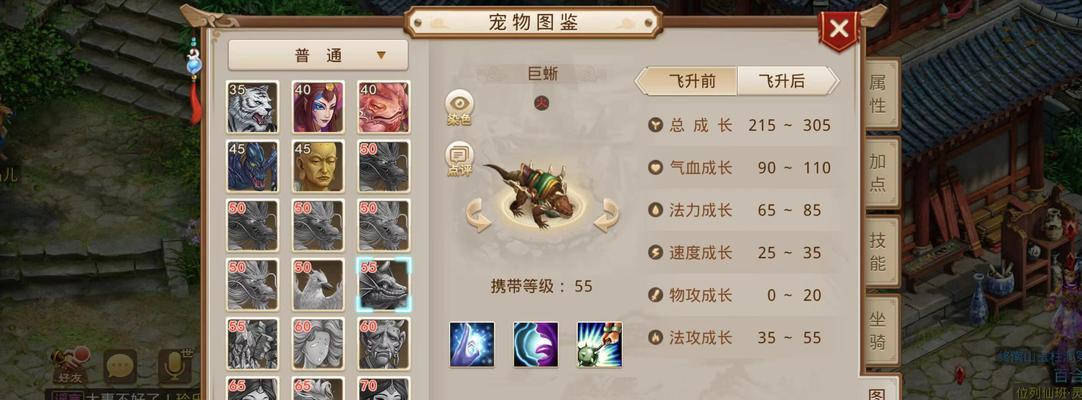Select the level 45 blue beast pet
Screen dimensions: 1082x400
click(253, 166)
